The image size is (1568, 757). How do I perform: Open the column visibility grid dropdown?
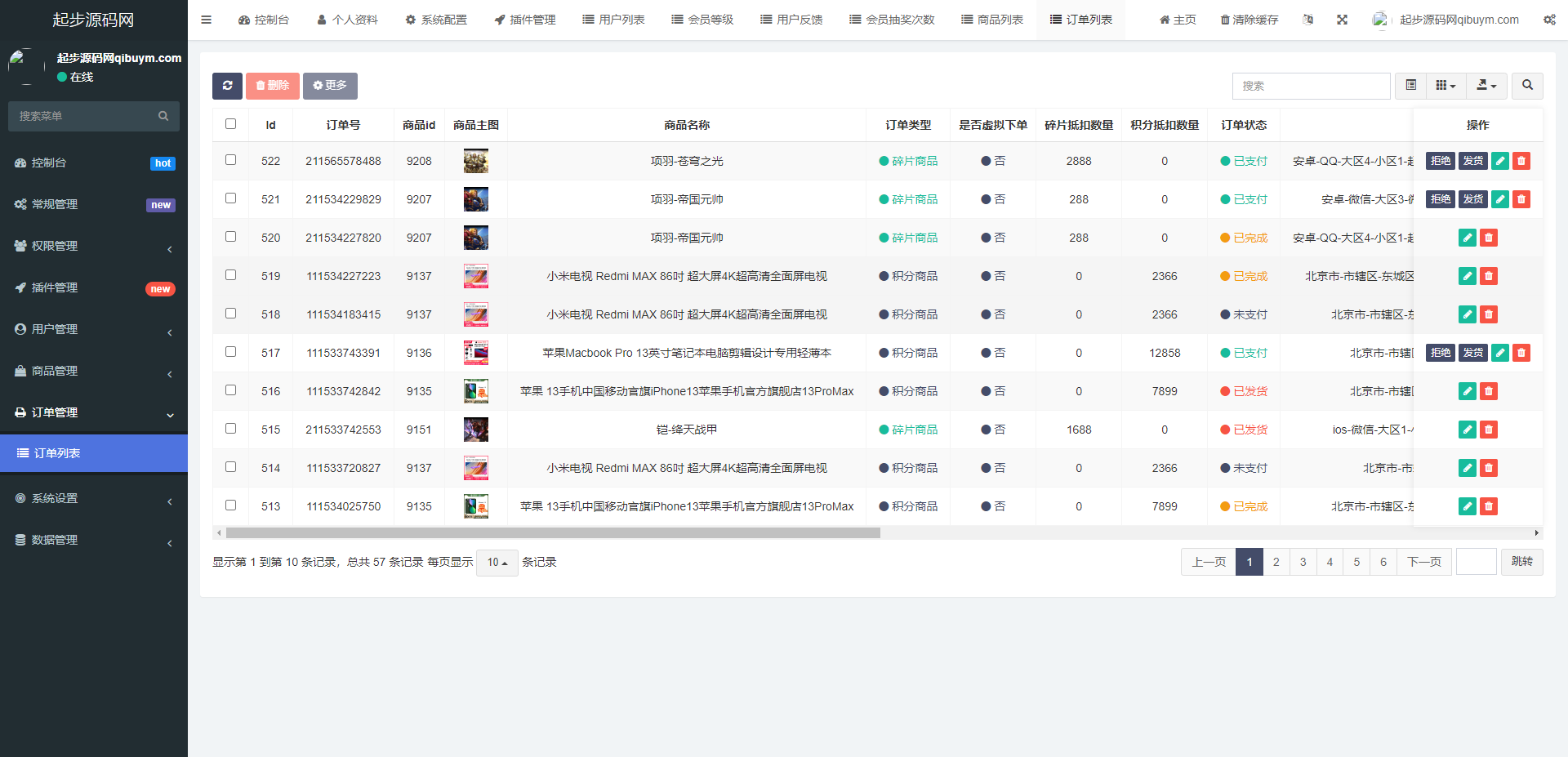[x=1445, y=86]
